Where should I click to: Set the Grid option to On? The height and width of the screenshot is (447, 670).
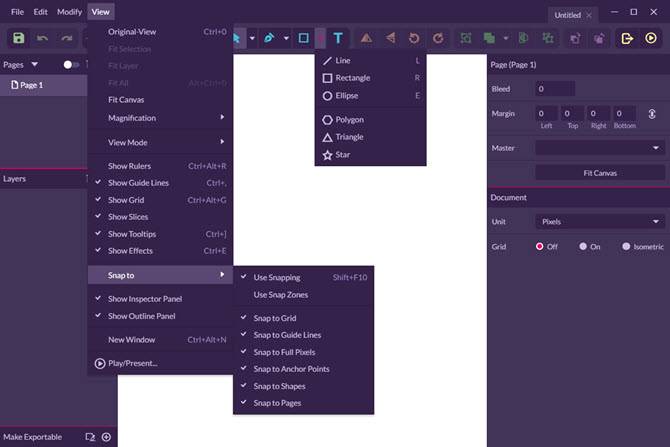pyautogui.click(x=583, y=247)
